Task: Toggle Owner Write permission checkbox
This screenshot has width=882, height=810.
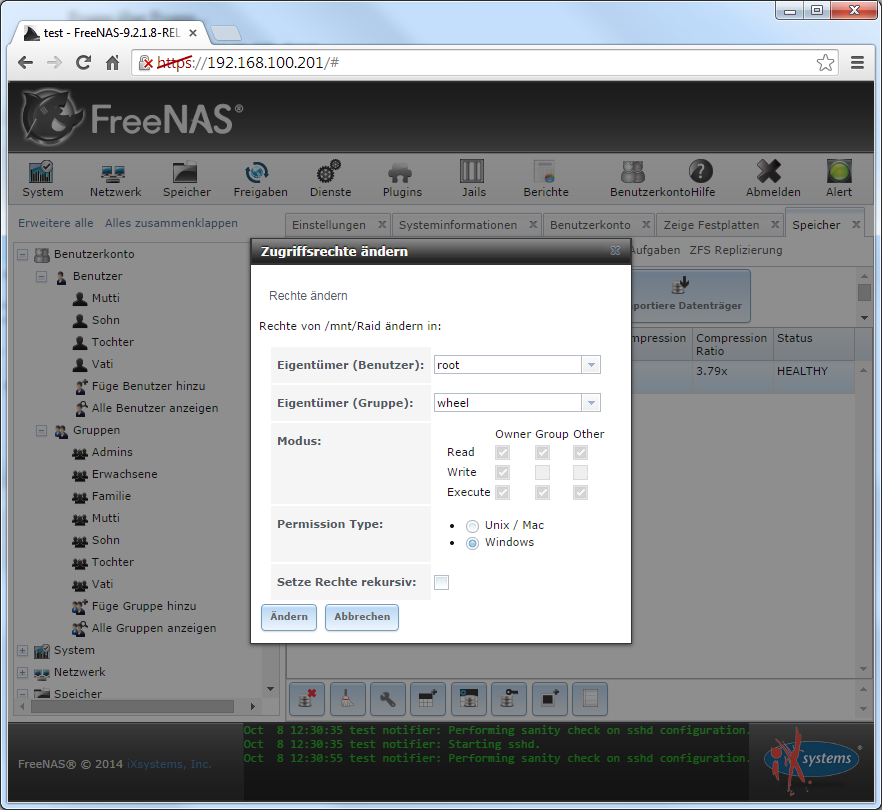Action: (502, 472)
